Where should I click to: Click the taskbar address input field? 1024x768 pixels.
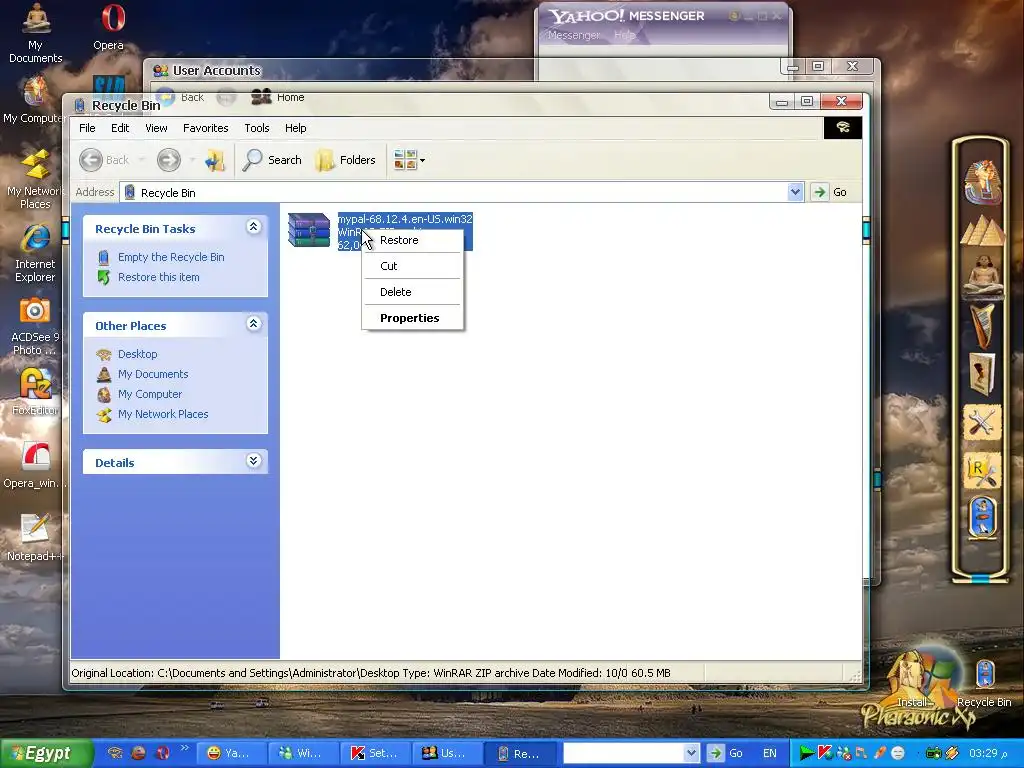click(x=624, y=753)
